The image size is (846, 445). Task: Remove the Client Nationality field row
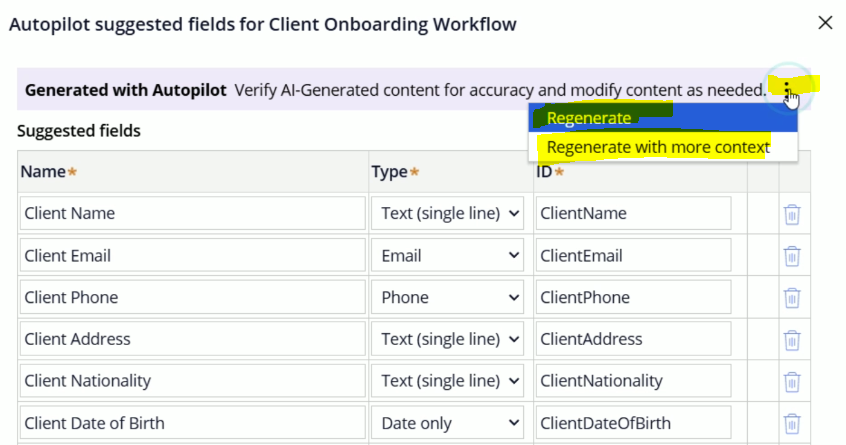point(791,381)
